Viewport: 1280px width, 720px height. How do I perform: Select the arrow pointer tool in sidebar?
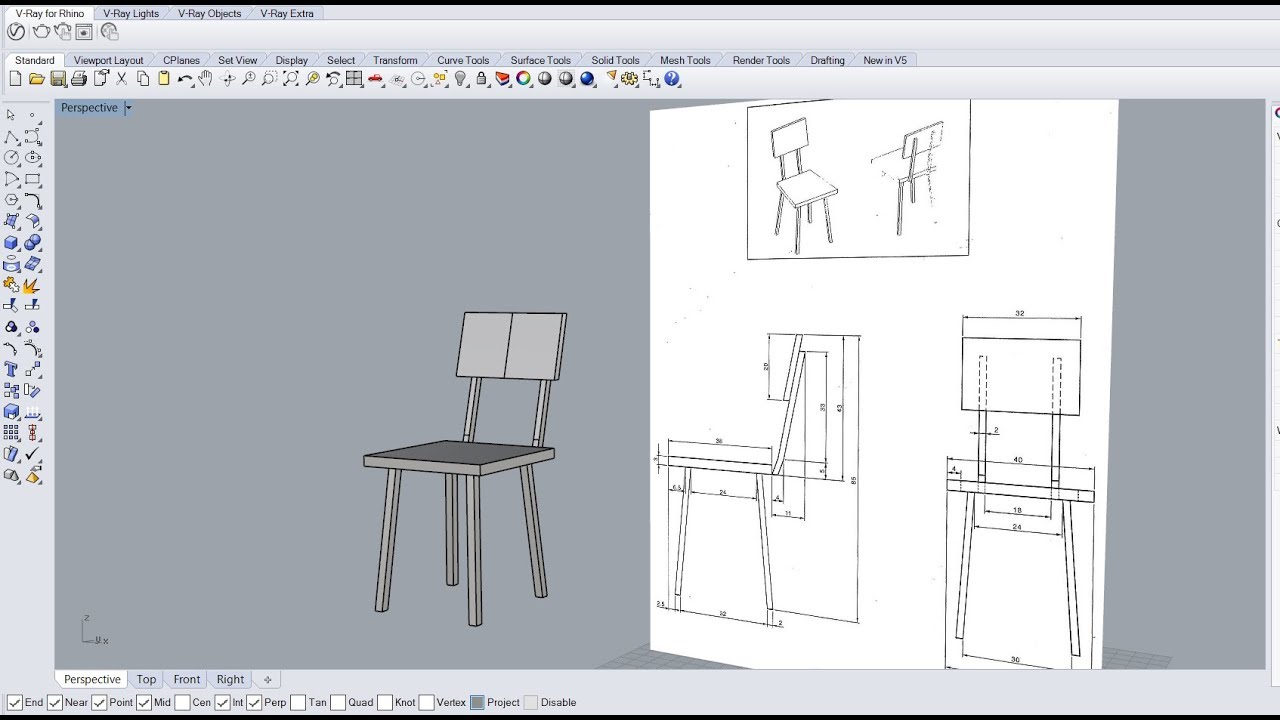pos(11,116)
